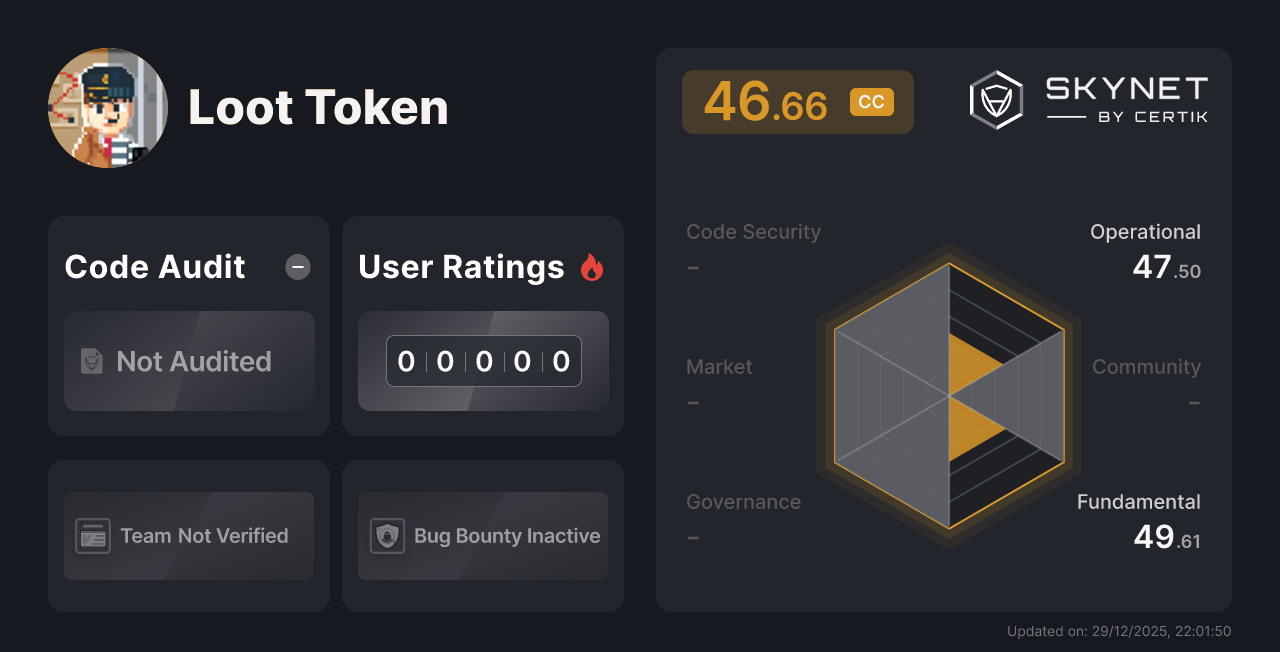1280x652 pixels.
Task: Open the Skynet by CertiK hexagon logo
Action: pyautogui.click(x=995, y=98)
